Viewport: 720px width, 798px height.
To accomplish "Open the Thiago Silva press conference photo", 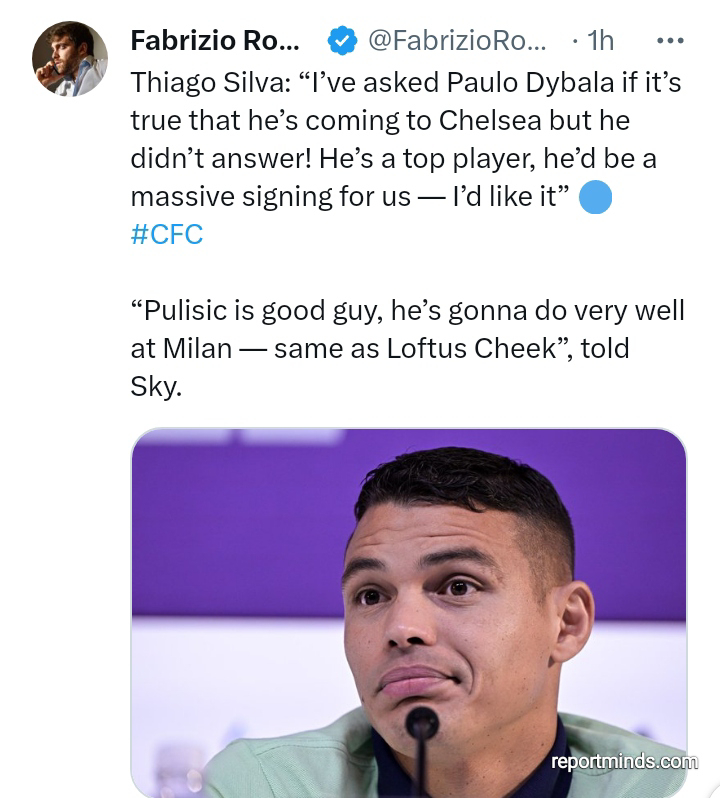I will [408, 612].
